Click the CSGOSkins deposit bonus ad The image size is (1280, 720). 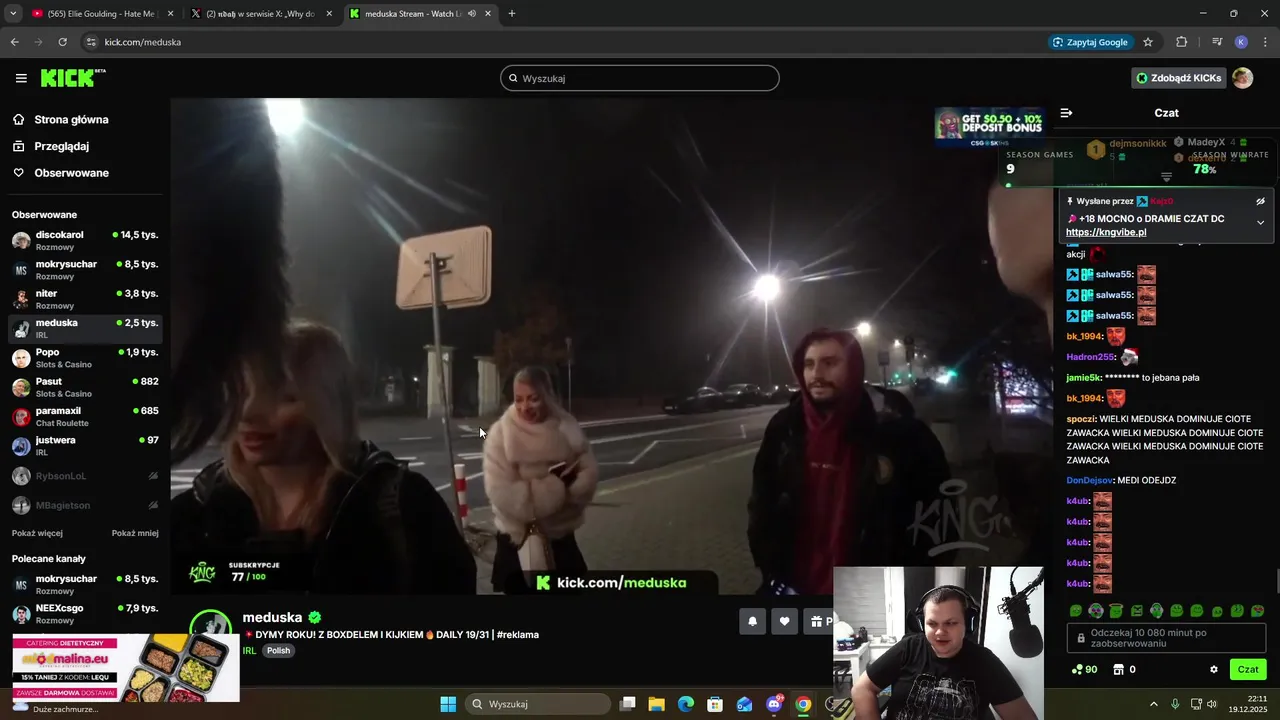pyautogui.click(x=990, y=127)
